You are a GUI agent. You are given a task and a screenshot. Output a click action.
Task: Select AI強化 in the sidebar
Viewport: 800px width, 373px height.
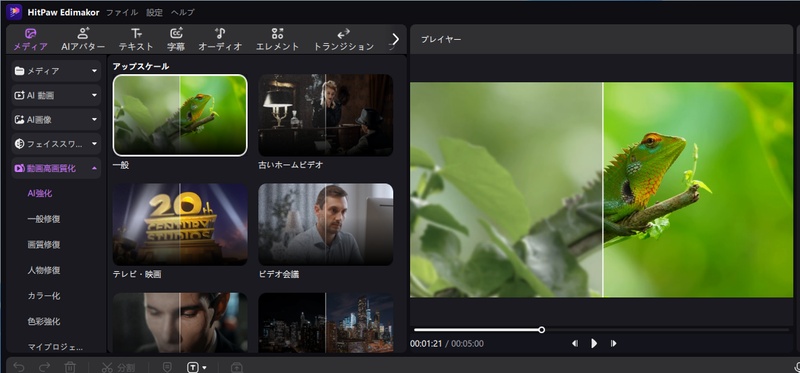40,193
